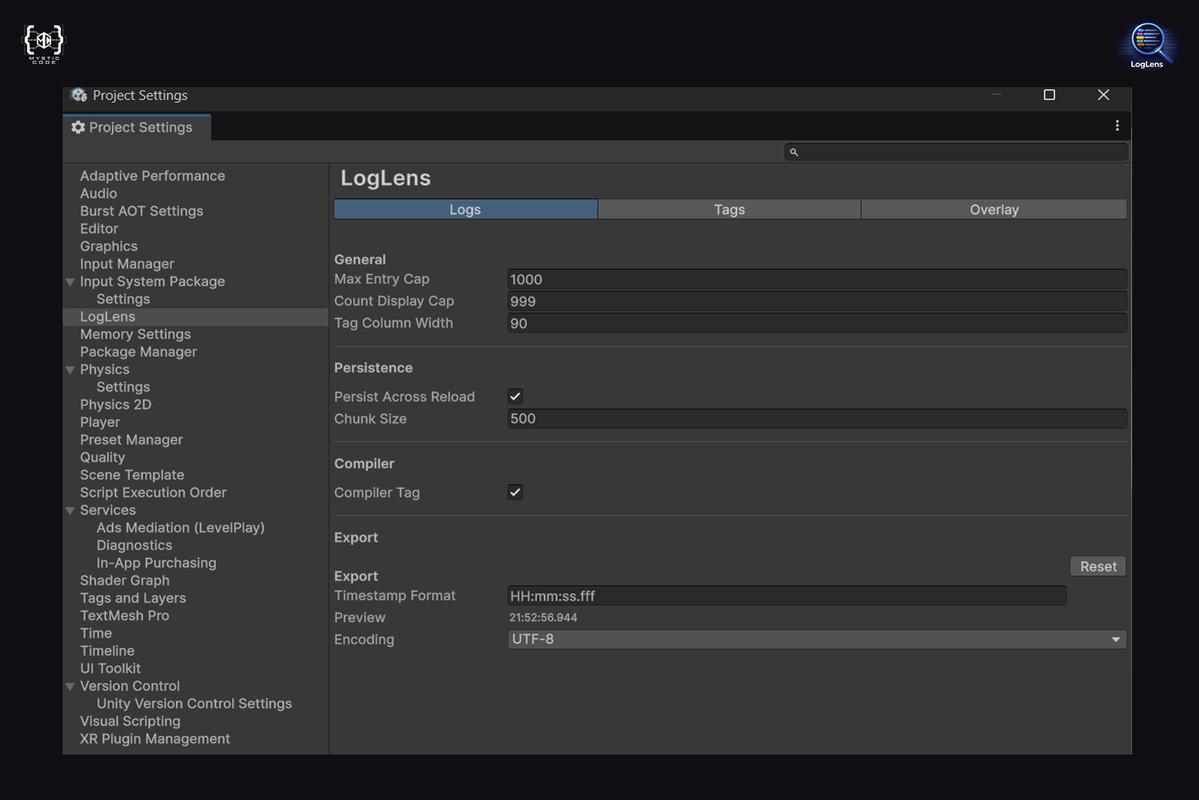Switch to the Tags tab
This screenshot has width=1199, height=800.
[729, 210]
